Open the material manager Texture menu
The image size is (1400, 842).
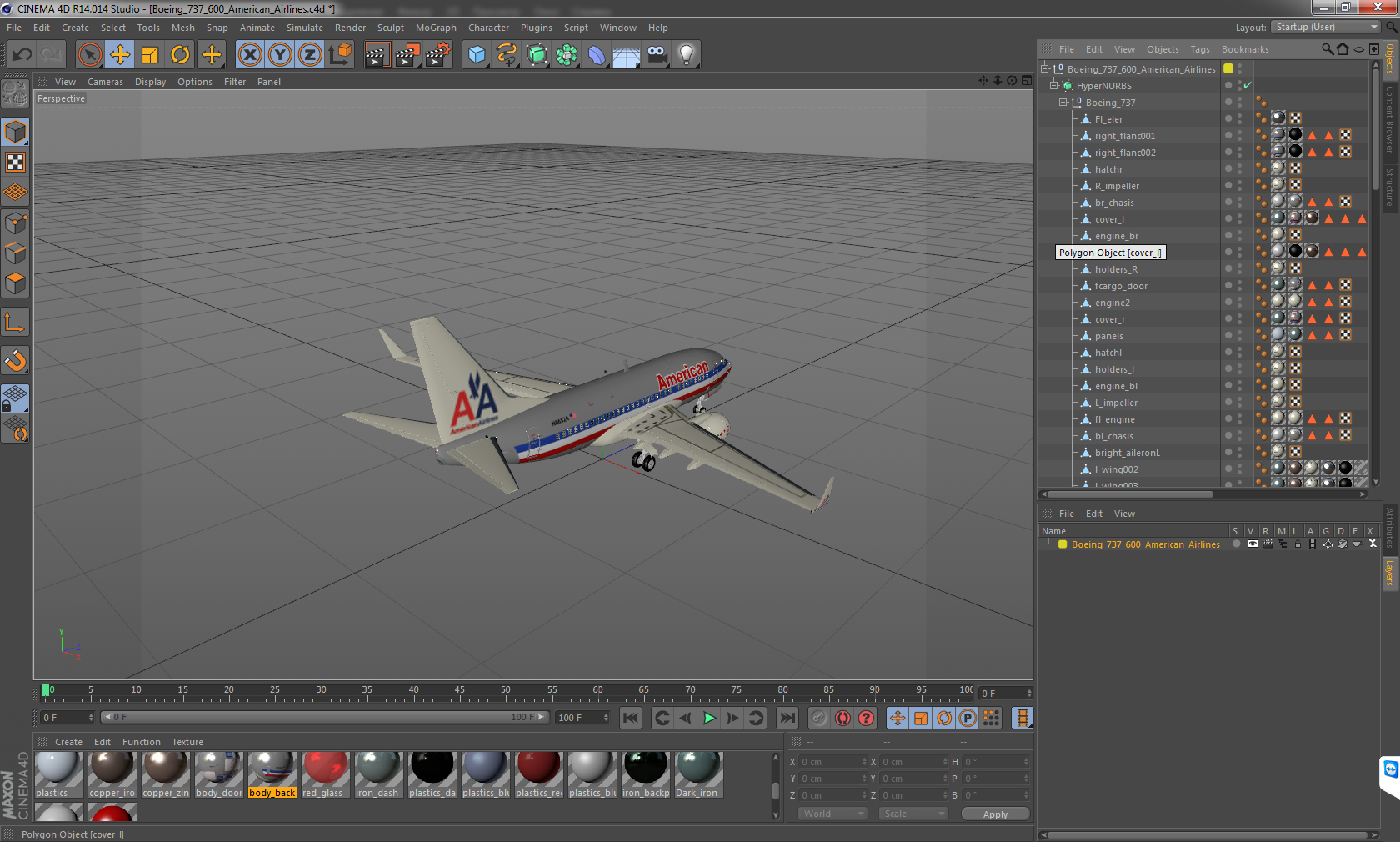pos(187,742)
